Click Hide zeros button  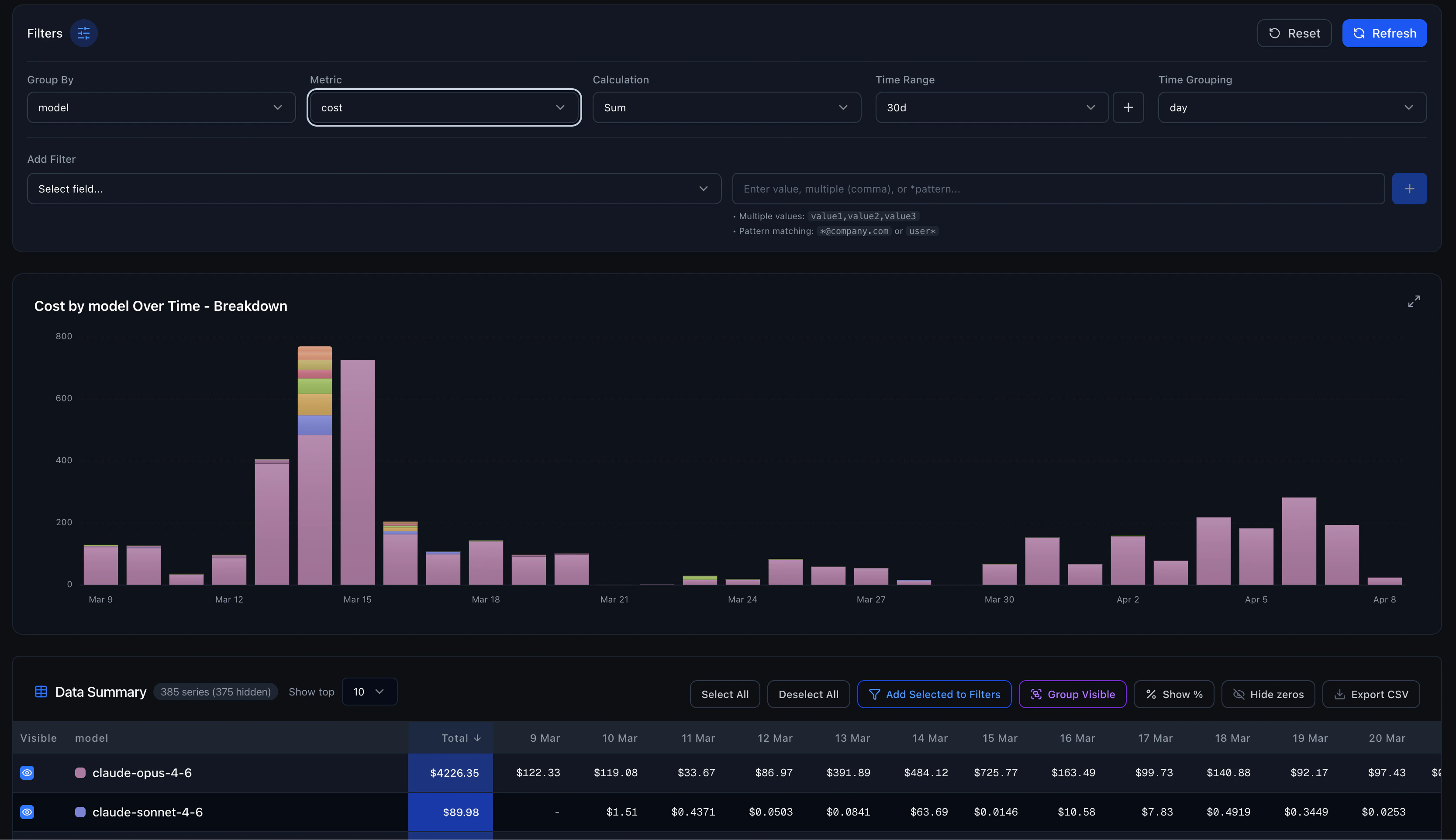1268,694
